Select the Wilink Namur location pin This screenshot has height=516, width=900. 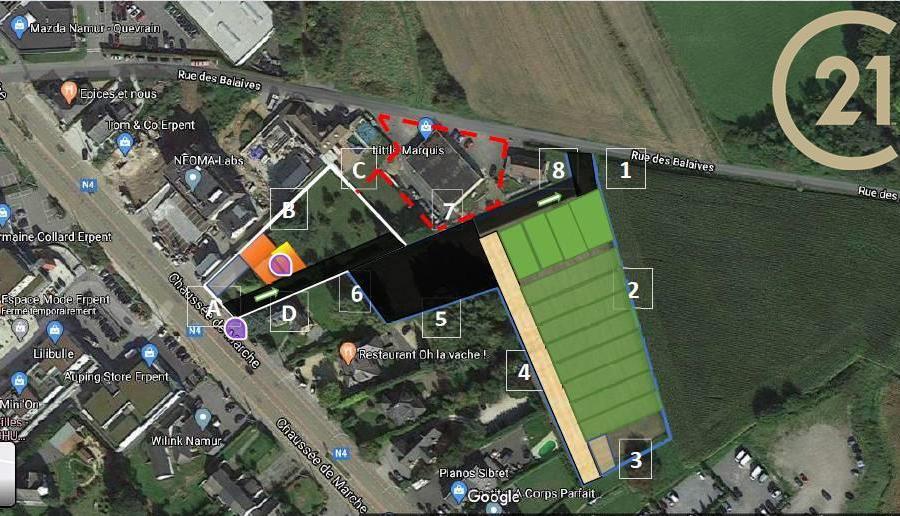click(203, 418)
